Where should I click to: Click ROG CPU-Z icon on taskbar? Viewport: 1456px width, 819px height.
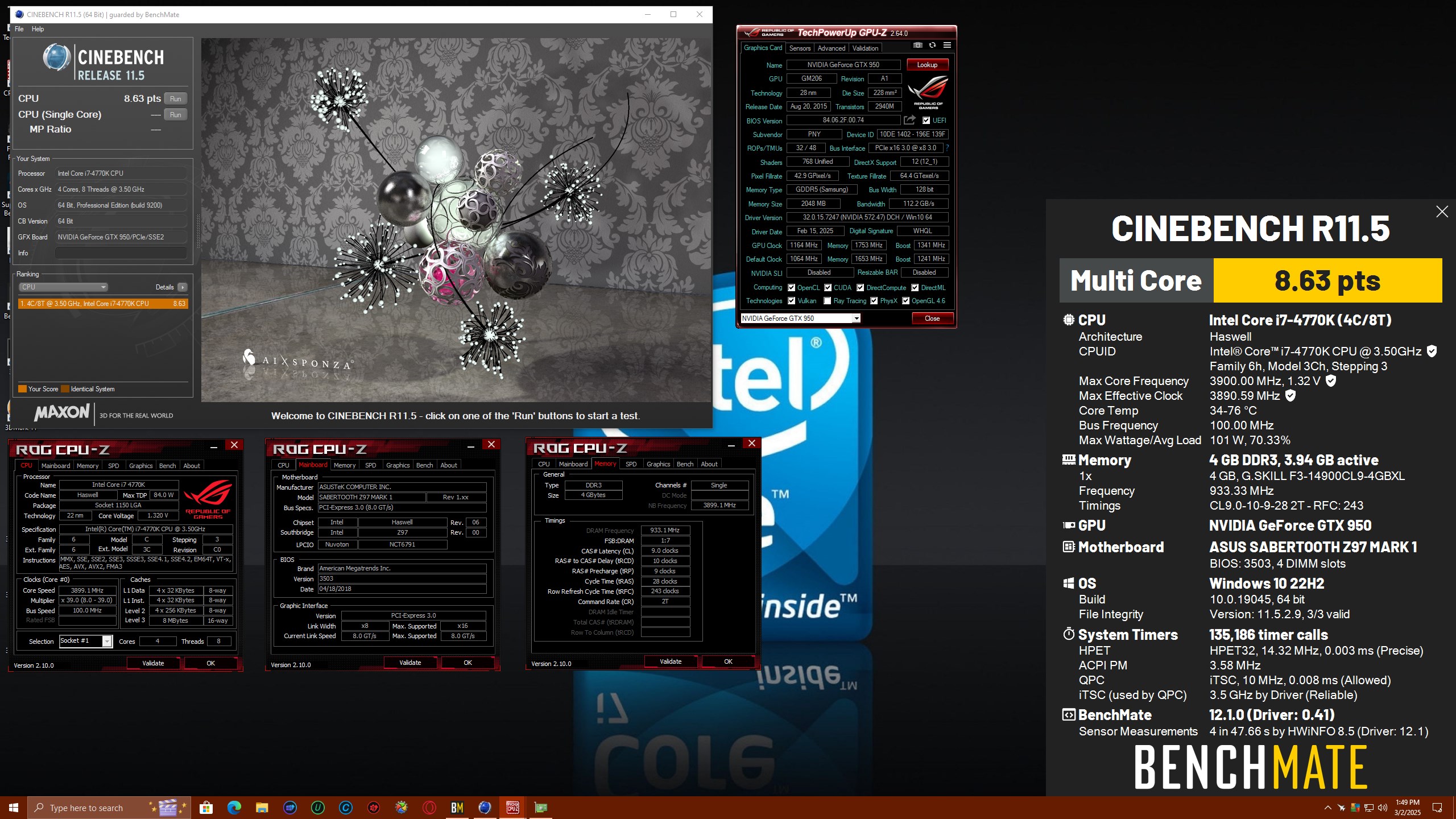[512, 808]
